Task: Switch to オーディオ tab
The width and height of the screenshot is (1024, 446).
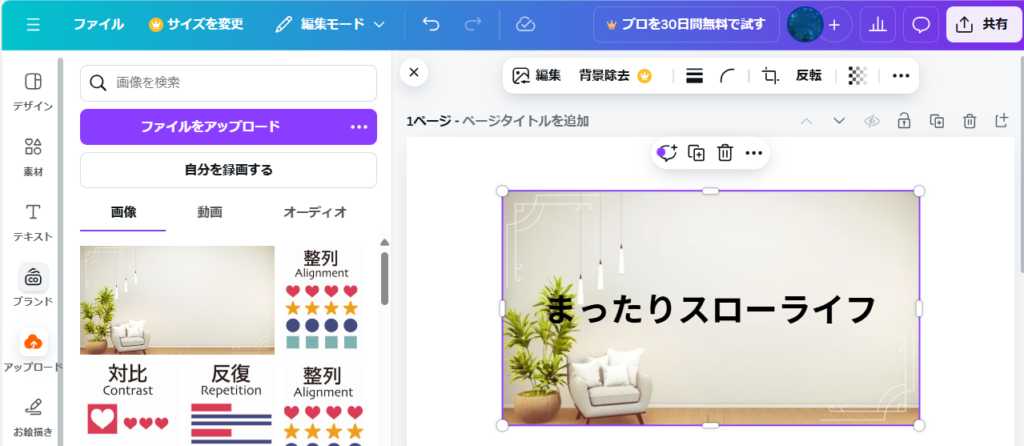Action: 315,212
